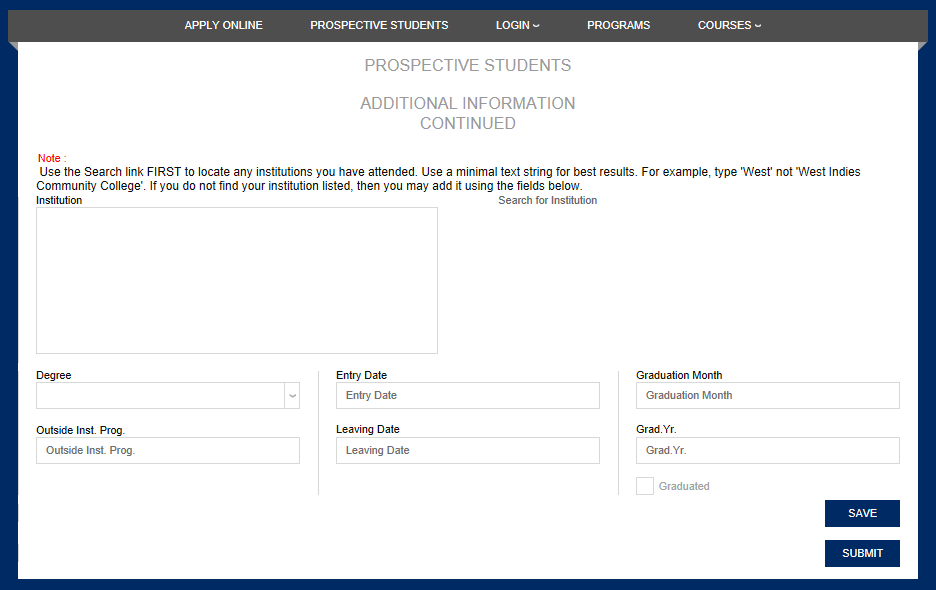
Task: Click the SAVE button
Action: (861, 513)
